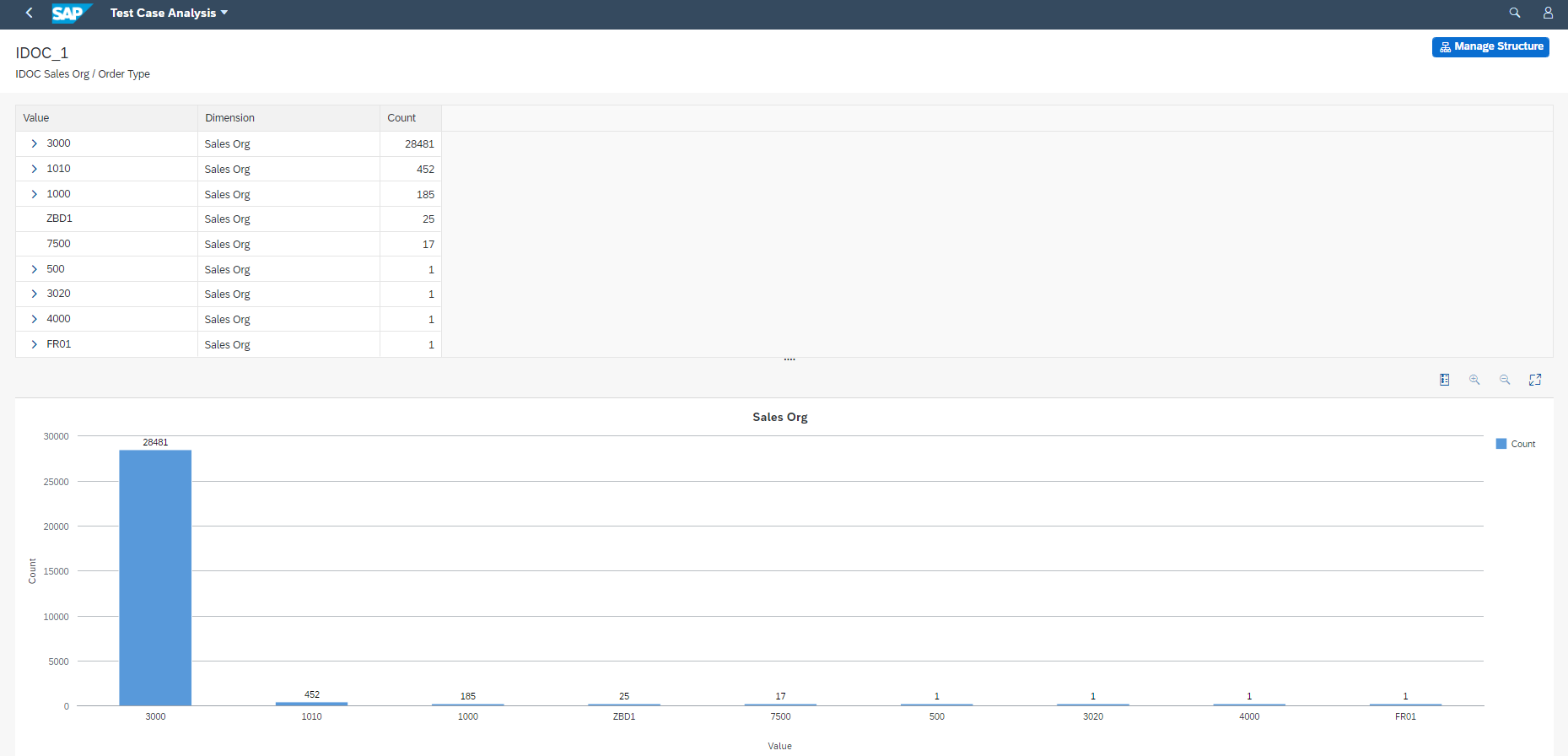Expand the 1010 Sales Org row

click(35, 169)
